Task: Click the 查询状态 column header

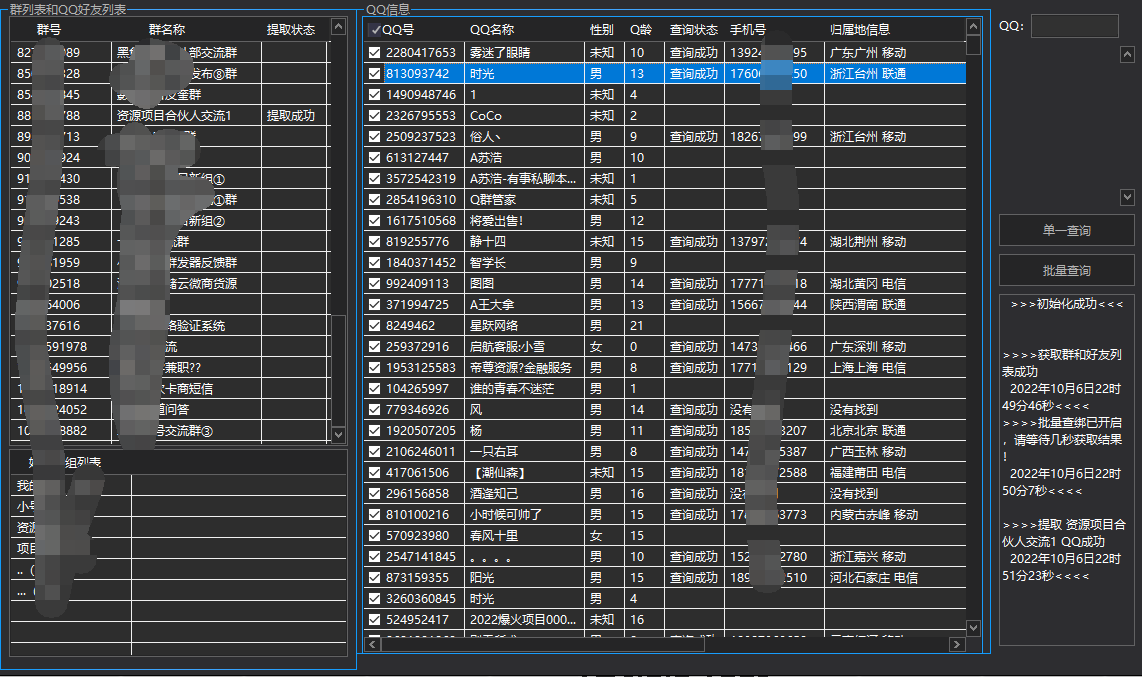Action: click(694, 30)
